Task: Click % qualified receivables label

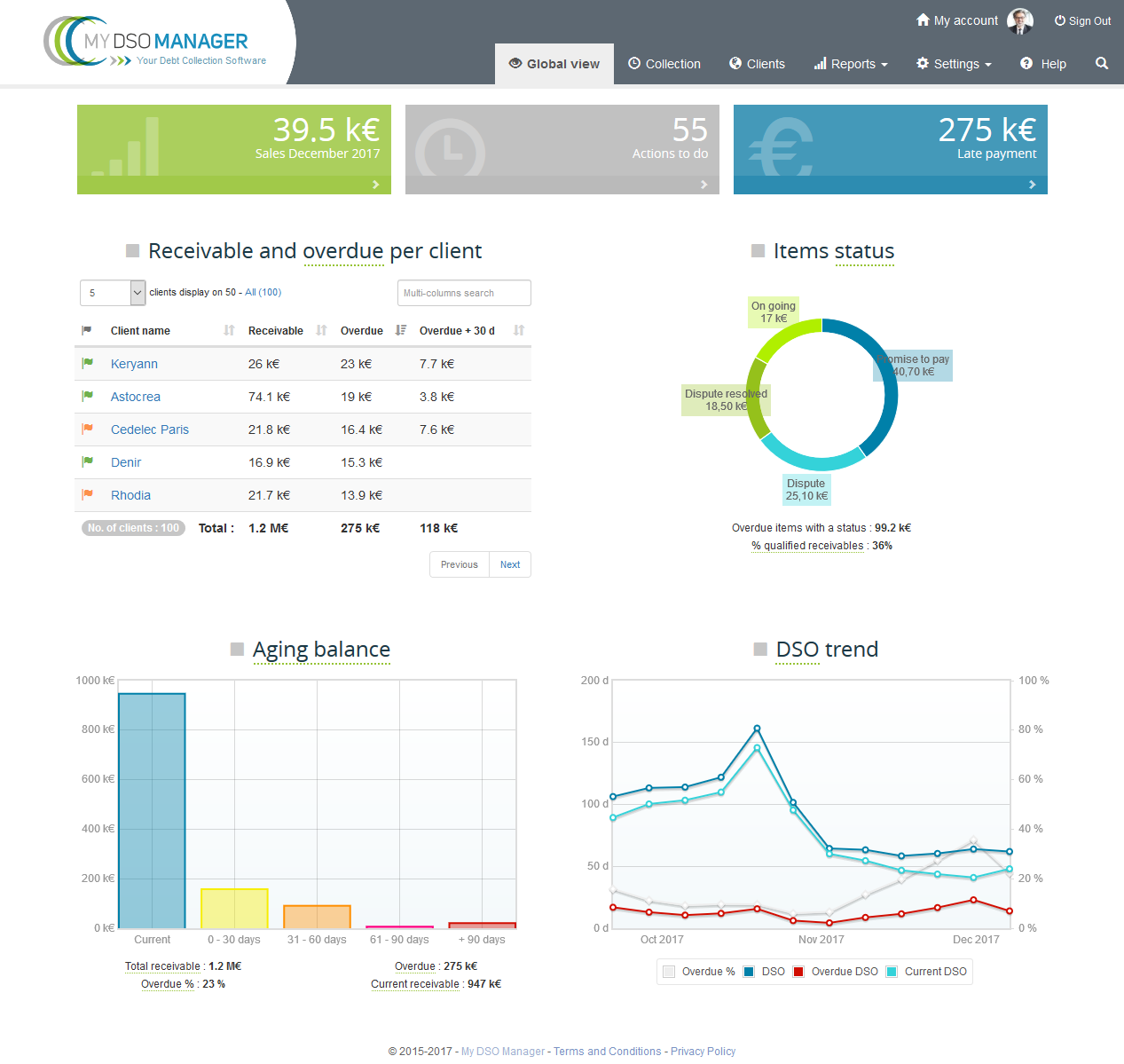Action: [807, 546]
